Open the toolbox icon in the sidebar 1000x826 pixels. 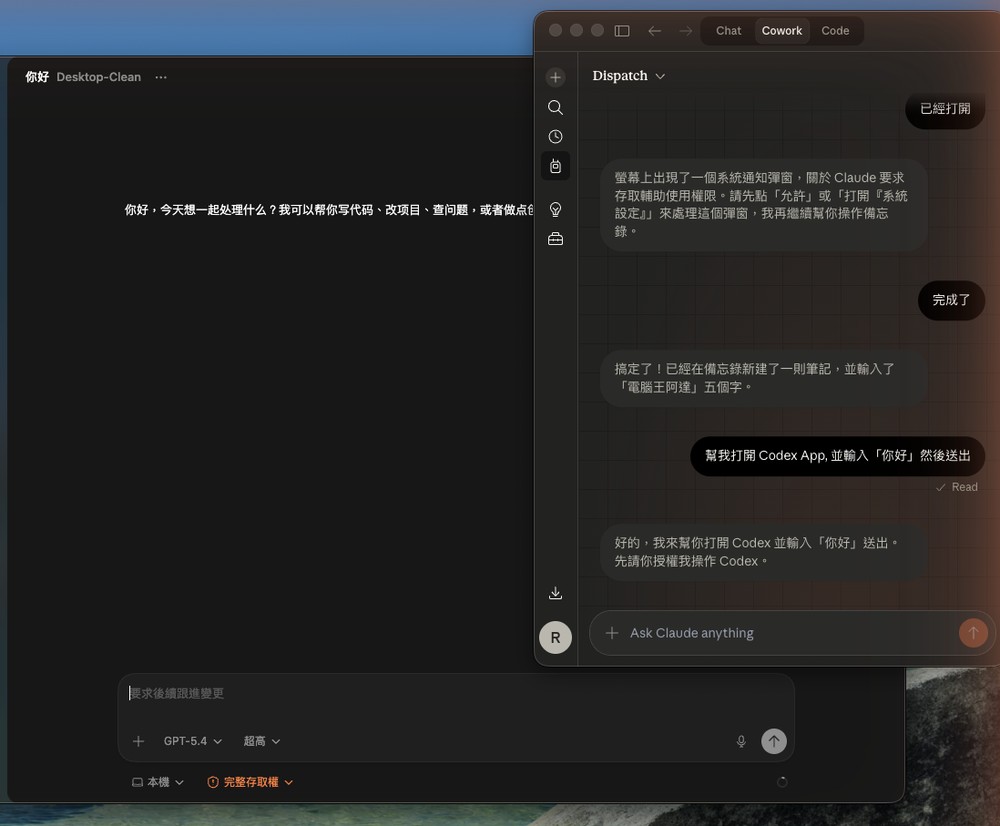coord(555,238)
